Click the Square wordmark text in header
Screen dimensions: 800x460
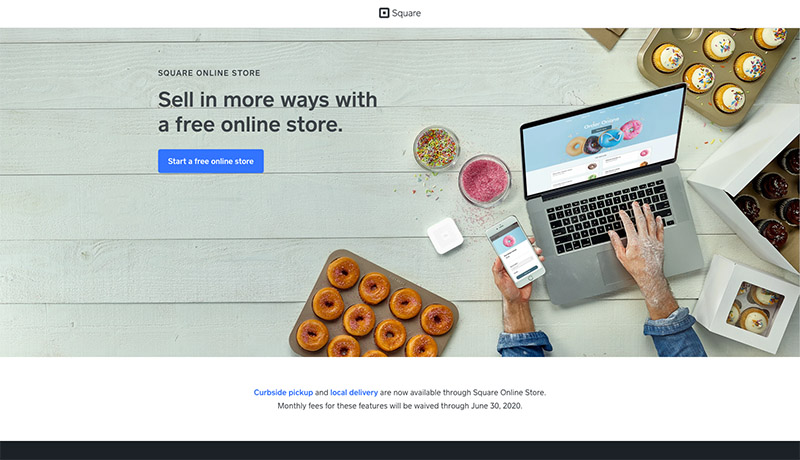[x=406, y=13]
